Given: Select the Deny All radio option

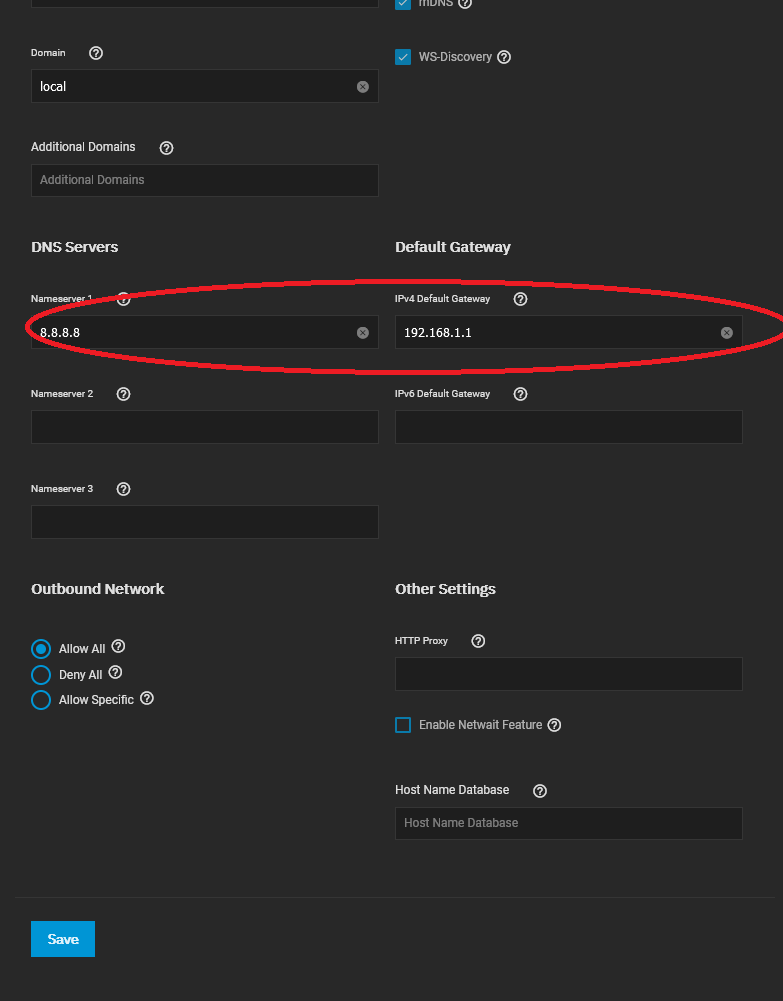Looking at the screenshot, I should (41, 675).
